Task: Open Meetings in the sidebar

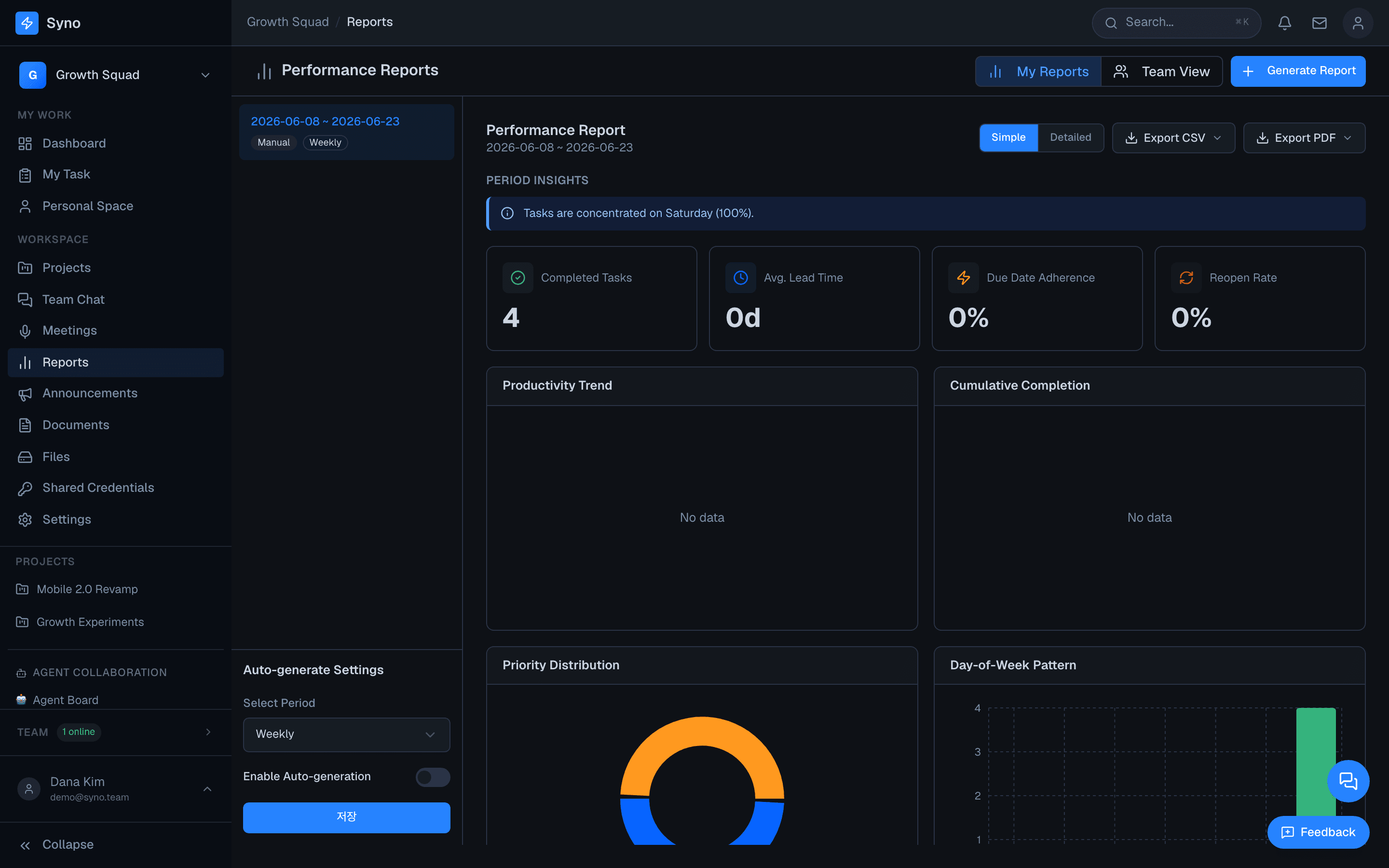Action: coord(116,331)
